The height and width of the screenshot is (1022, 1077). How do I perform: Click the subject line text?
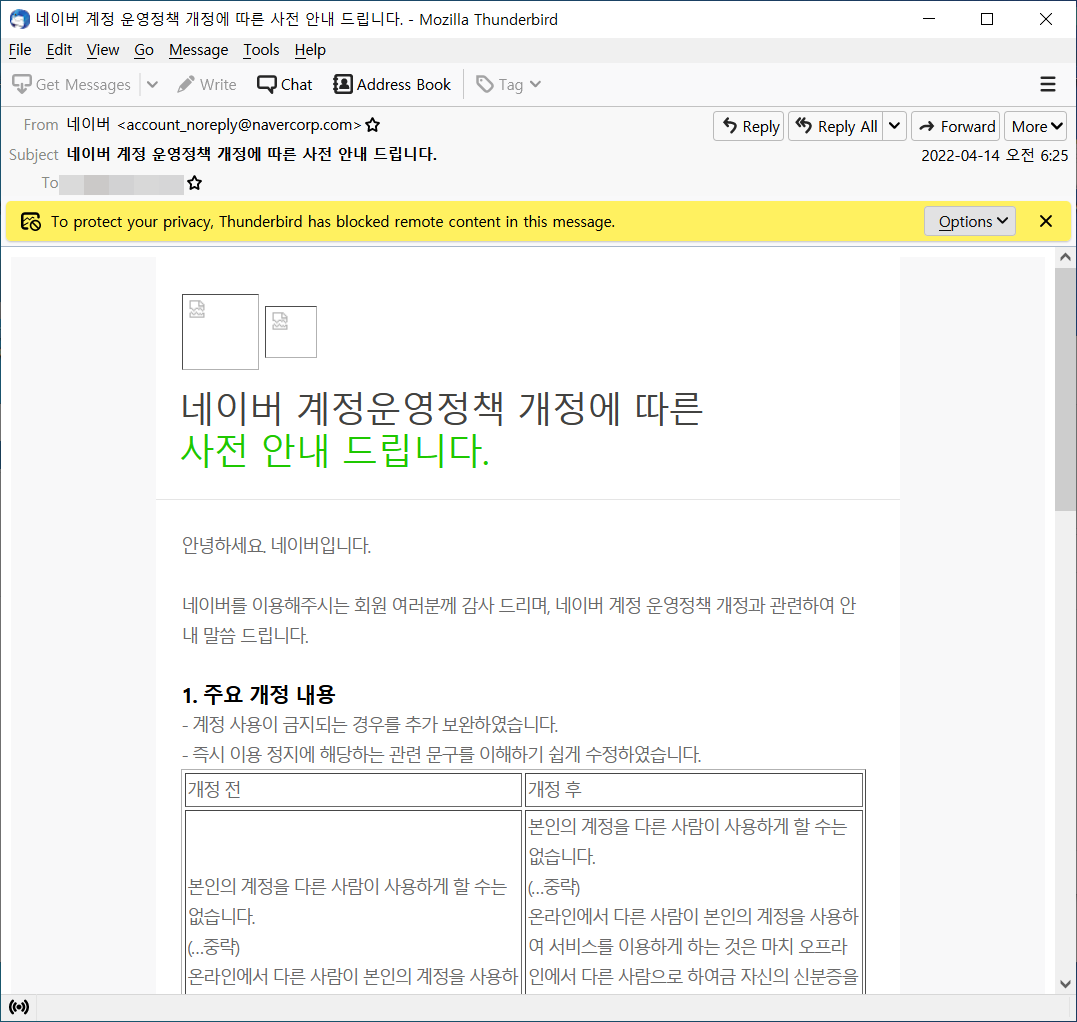pyautogui.click(x=251, y=154)
